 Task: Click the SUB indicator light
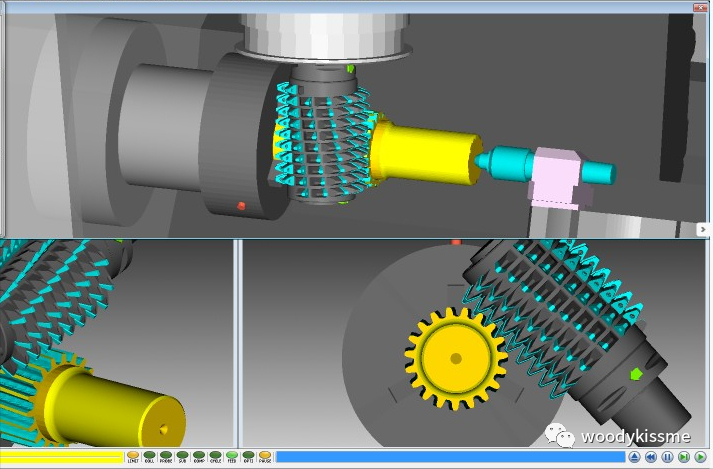(182, 457)
